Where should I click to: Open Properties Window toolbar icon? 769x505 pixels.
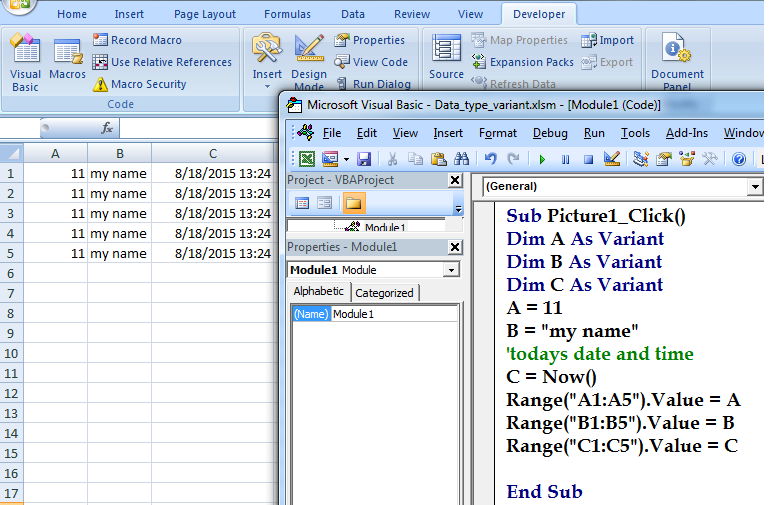(664, 159)
